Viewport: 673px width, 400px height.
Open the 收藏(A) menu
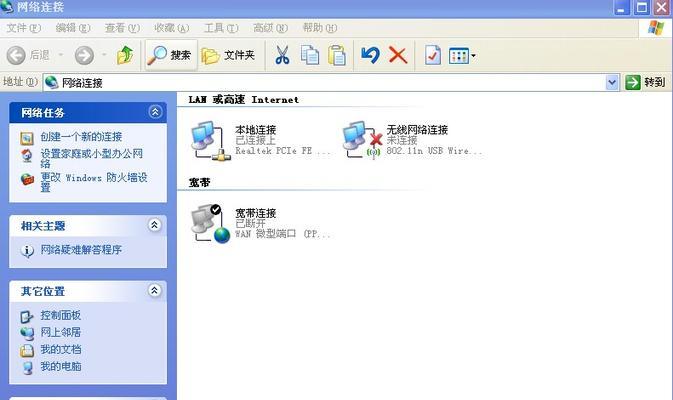172,28
